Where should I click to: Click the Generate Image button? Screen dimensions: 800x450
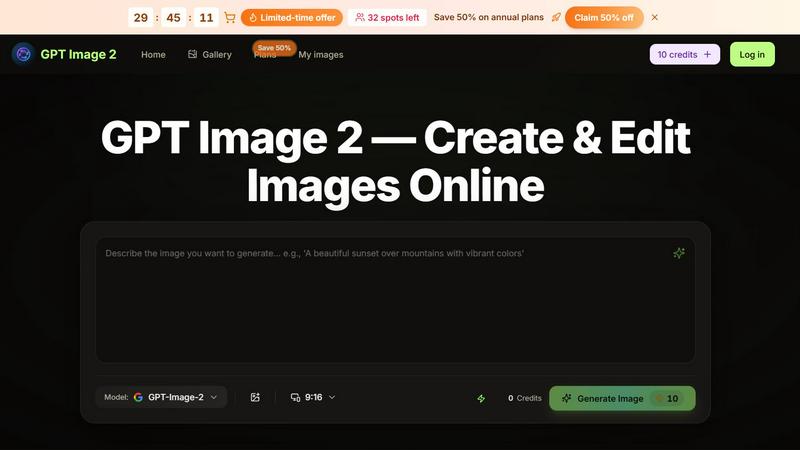622,398
